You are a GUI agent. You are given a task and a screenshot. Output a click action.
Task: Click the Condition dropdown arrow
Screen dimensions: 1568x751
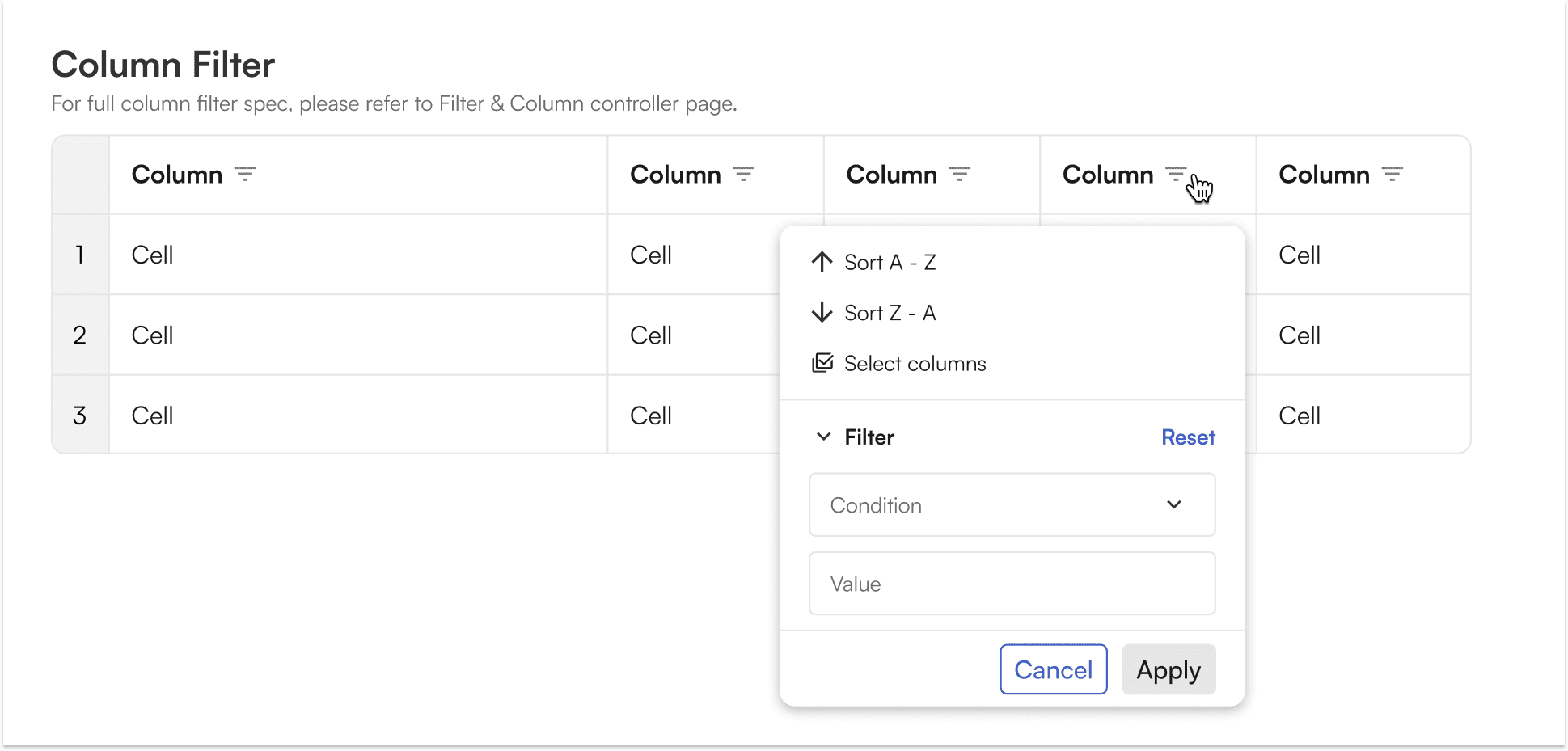[1174, 505]
